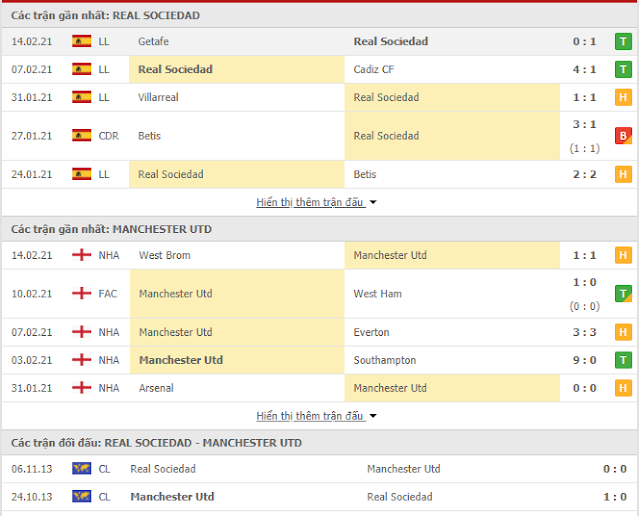This screenshot has width=639, height=516.
Task: Click the orange H badge for Villarreal match
Action: point(623,97)
